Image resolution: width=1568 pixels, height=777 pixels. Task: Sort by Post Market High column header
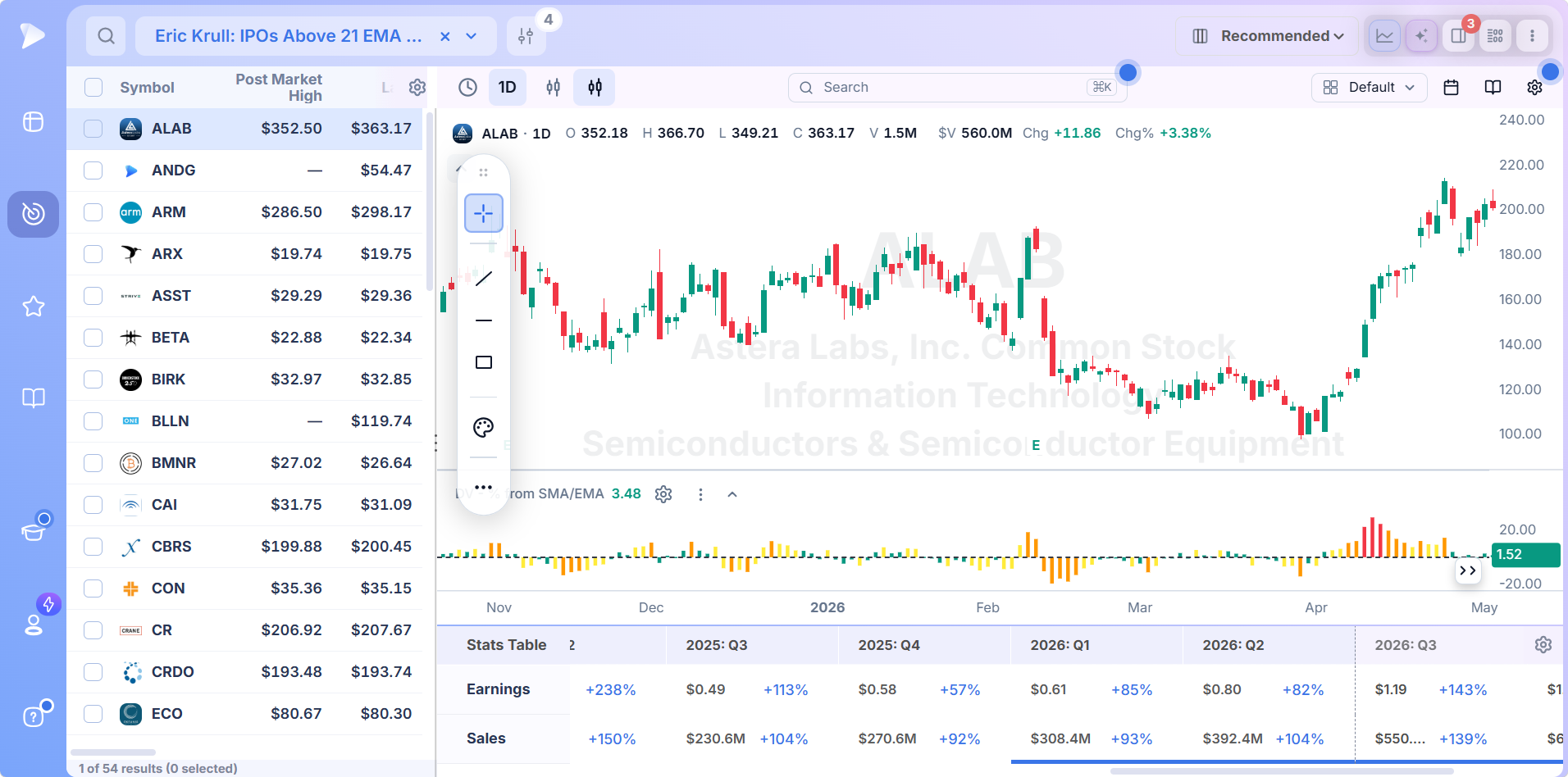[x=279, y=88]
